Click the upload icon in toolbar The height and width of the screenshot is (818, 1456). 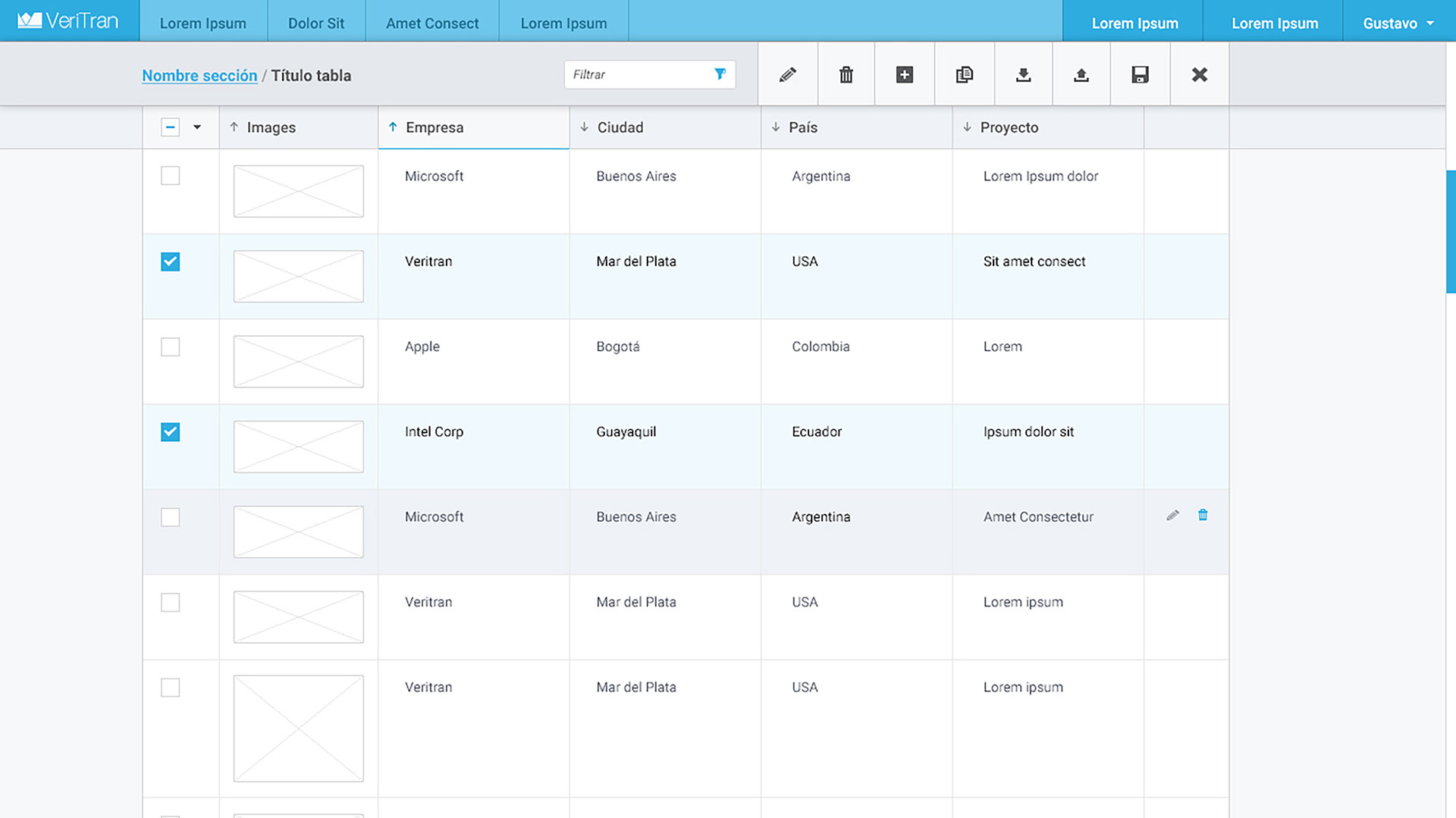point(1081,74)
